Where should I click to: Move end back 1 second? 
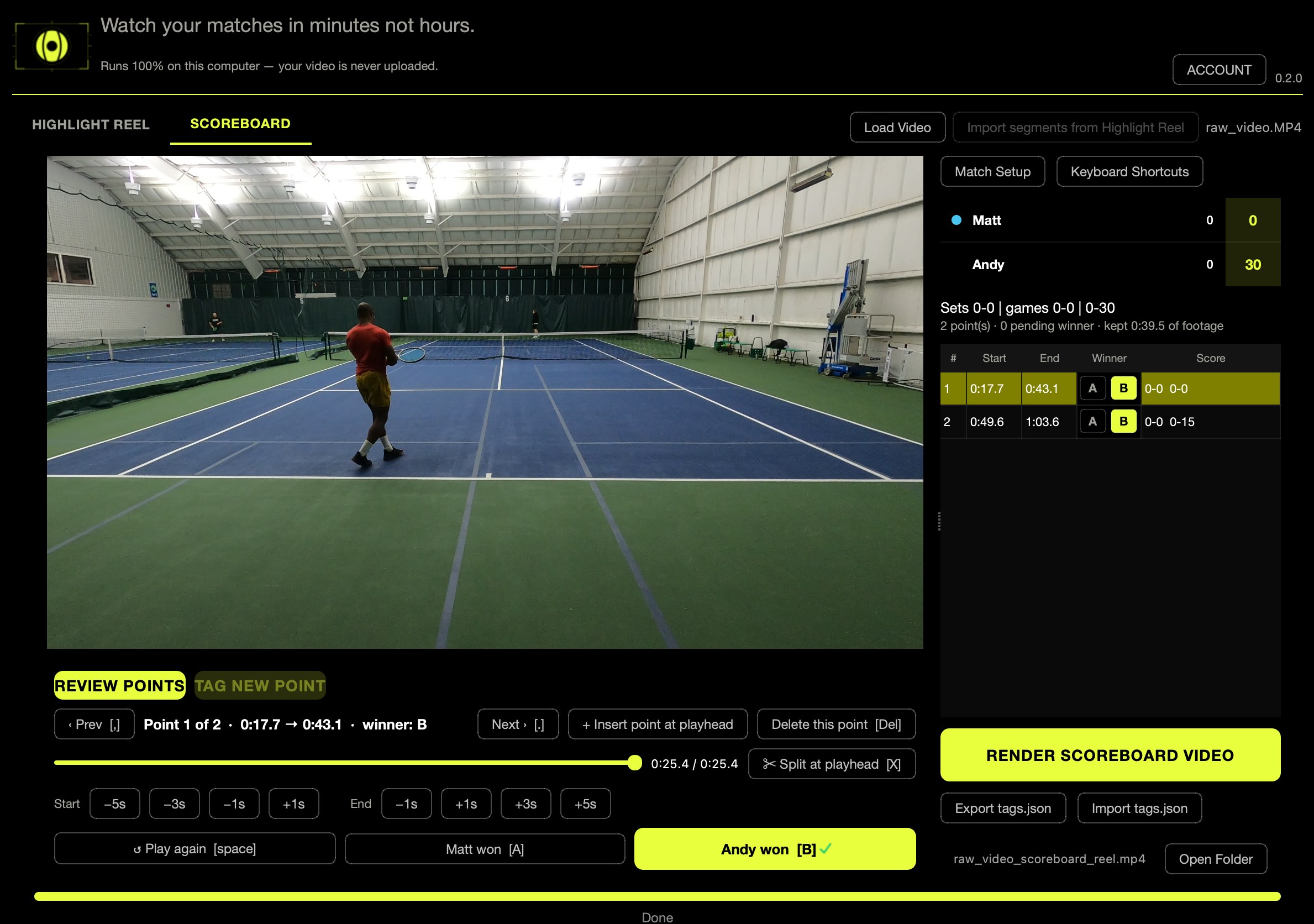(x=407, y=804)
